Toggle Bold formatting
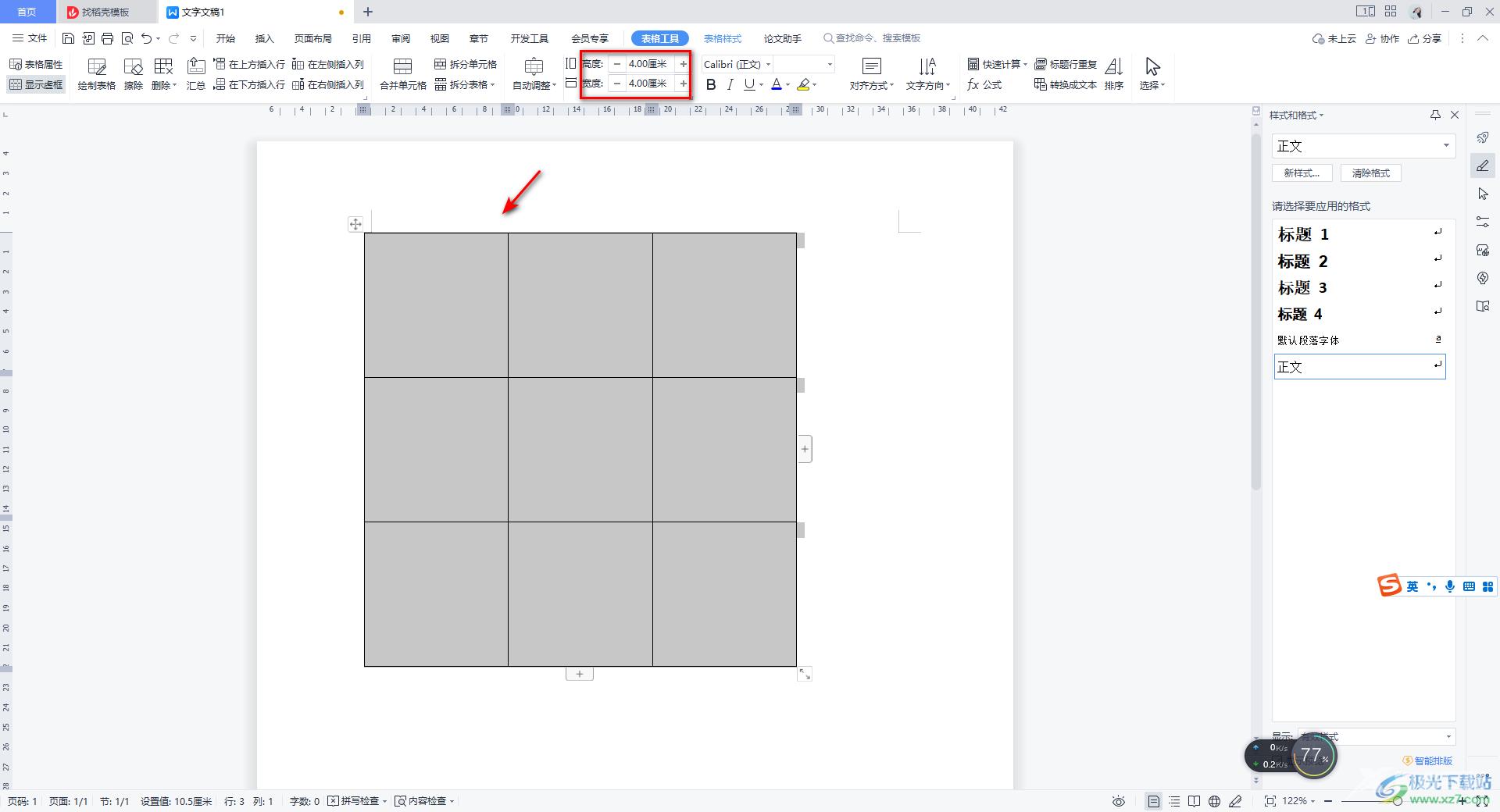The image size is (1500, 812). click(x=711, y=84)
